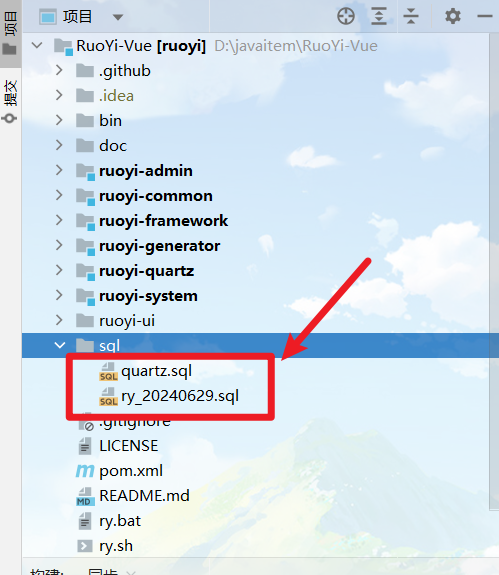Select the ry.sh file
Screen dimensions: 499x575
pos(116,546)
